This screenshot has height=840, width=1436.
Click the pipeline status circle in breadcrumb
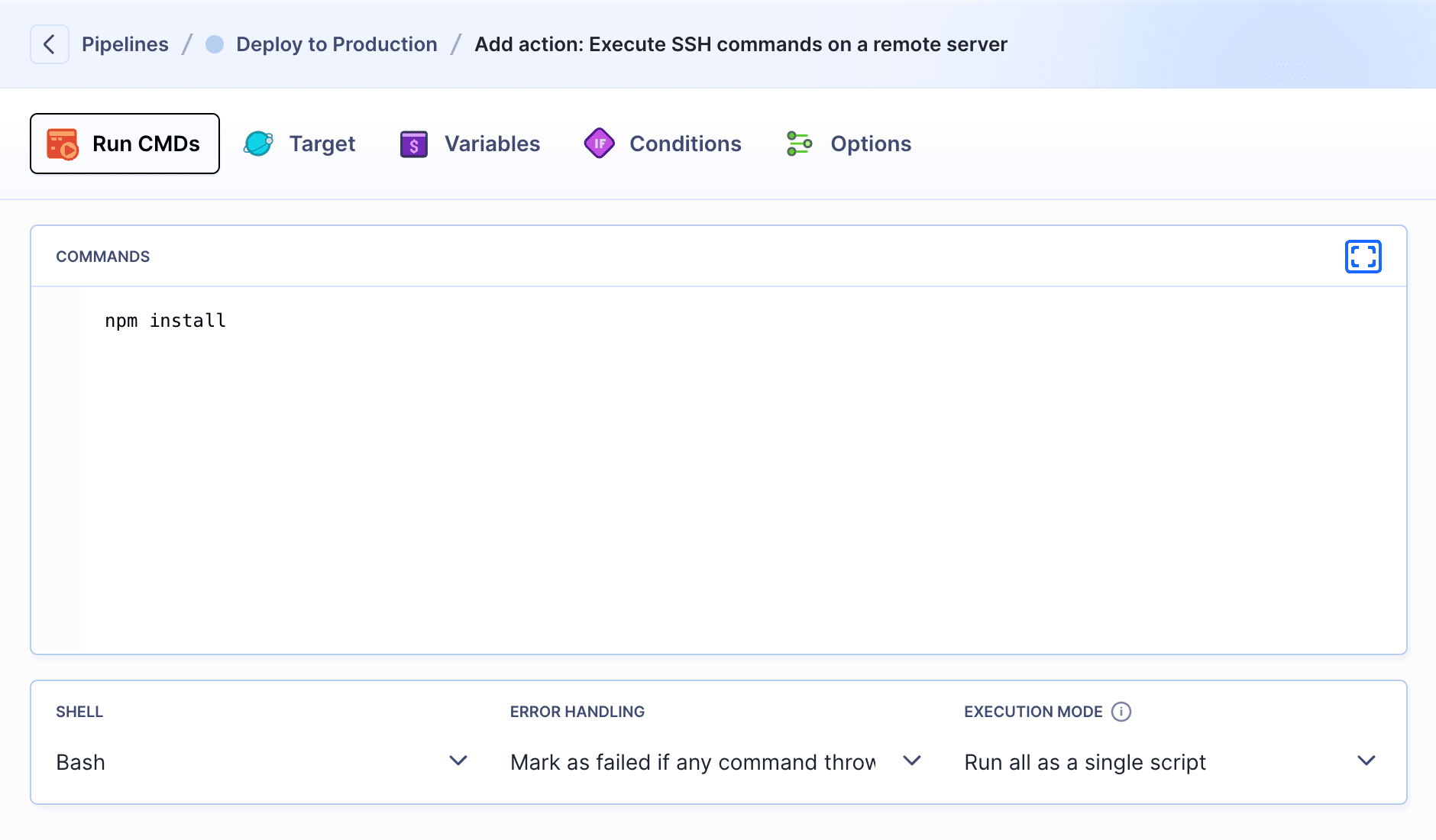click(x=214, y=44)
